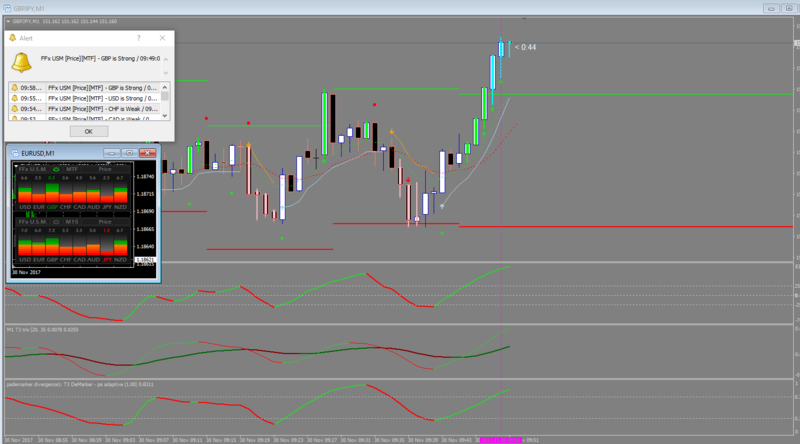Viewport: 800px width, 444px height.
Task: Click M15 button in lower FFx U.S.M. panel
Action: [72, 222]
